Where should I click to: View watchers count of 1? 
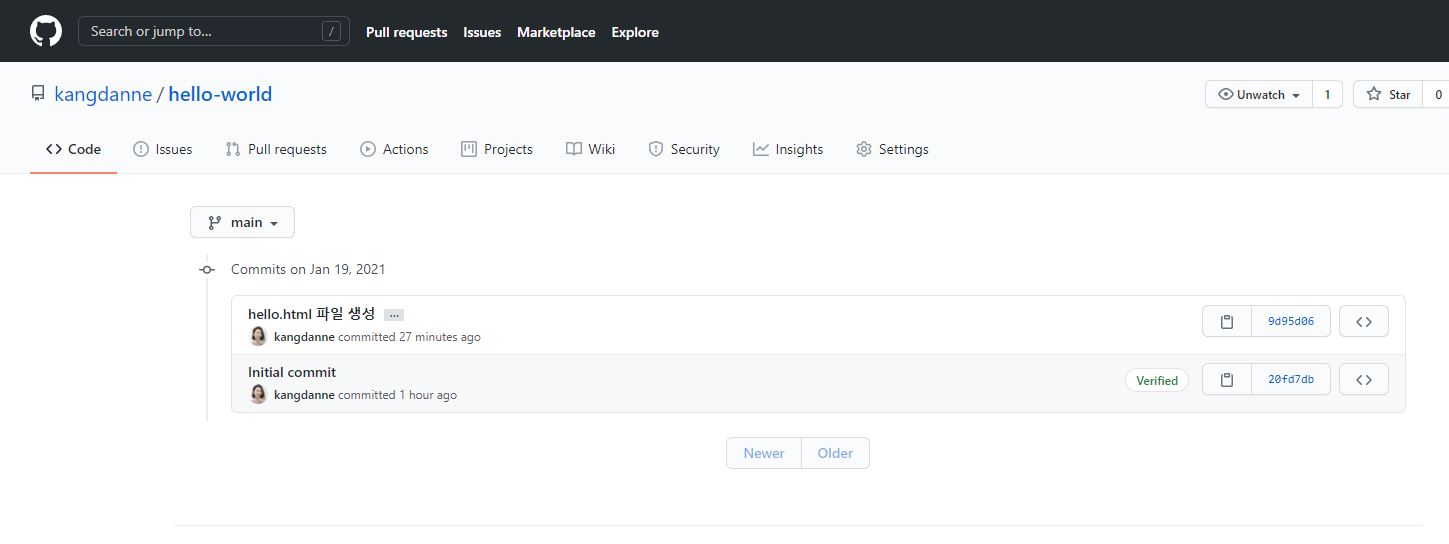[1327, 94]
